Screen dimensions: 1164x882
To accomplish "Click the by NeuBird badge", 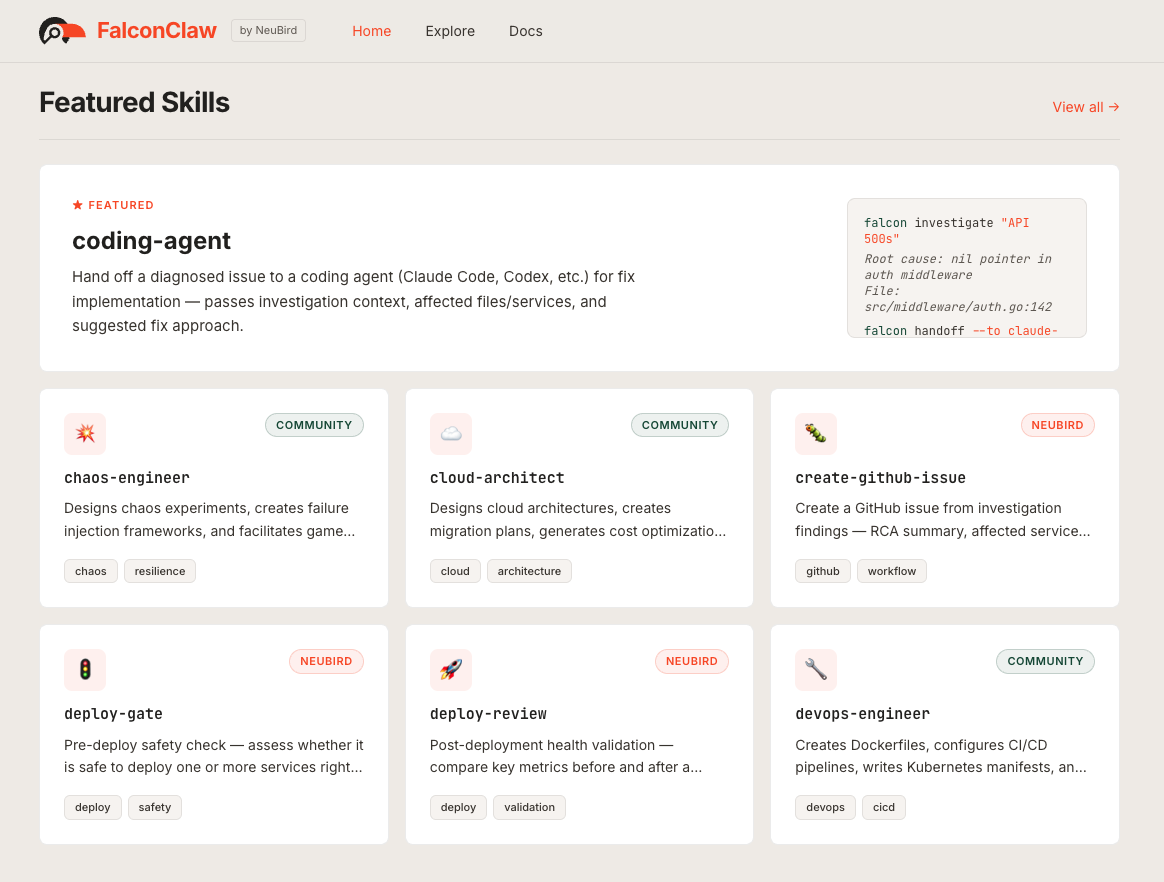I will (268, 31).
